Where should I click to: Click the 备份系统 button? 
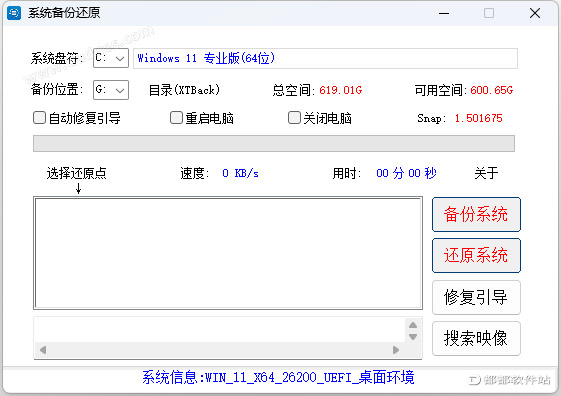tap(476, 215)
